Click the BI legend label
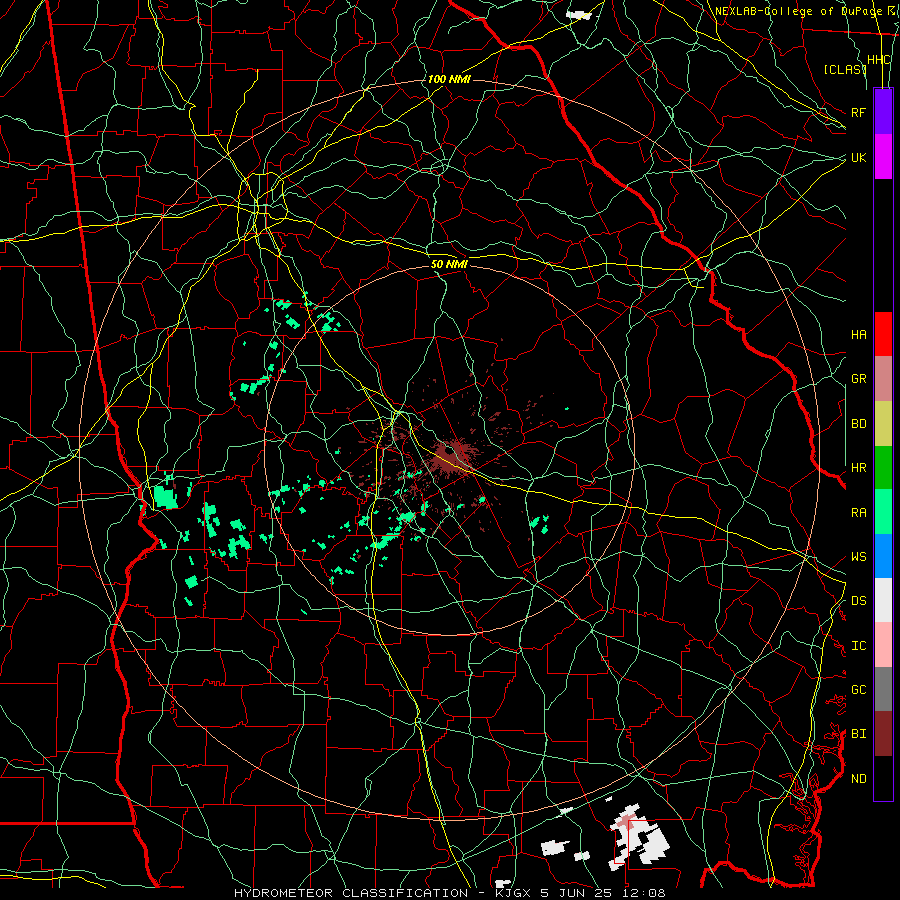Viewport: 900px width, 900px height. tap(858, 734)
